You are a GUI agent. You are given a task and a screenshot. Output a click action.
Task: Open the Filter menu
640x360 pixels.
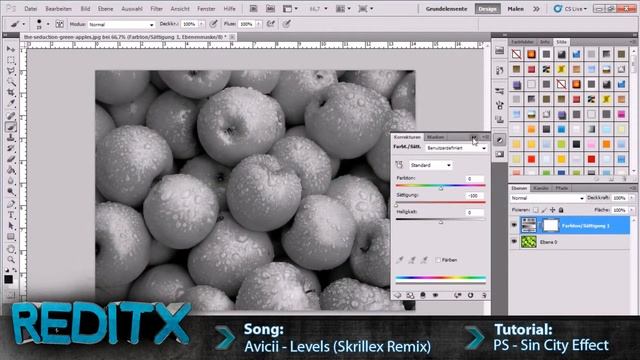pyautogui.click(x=156, y=9)
